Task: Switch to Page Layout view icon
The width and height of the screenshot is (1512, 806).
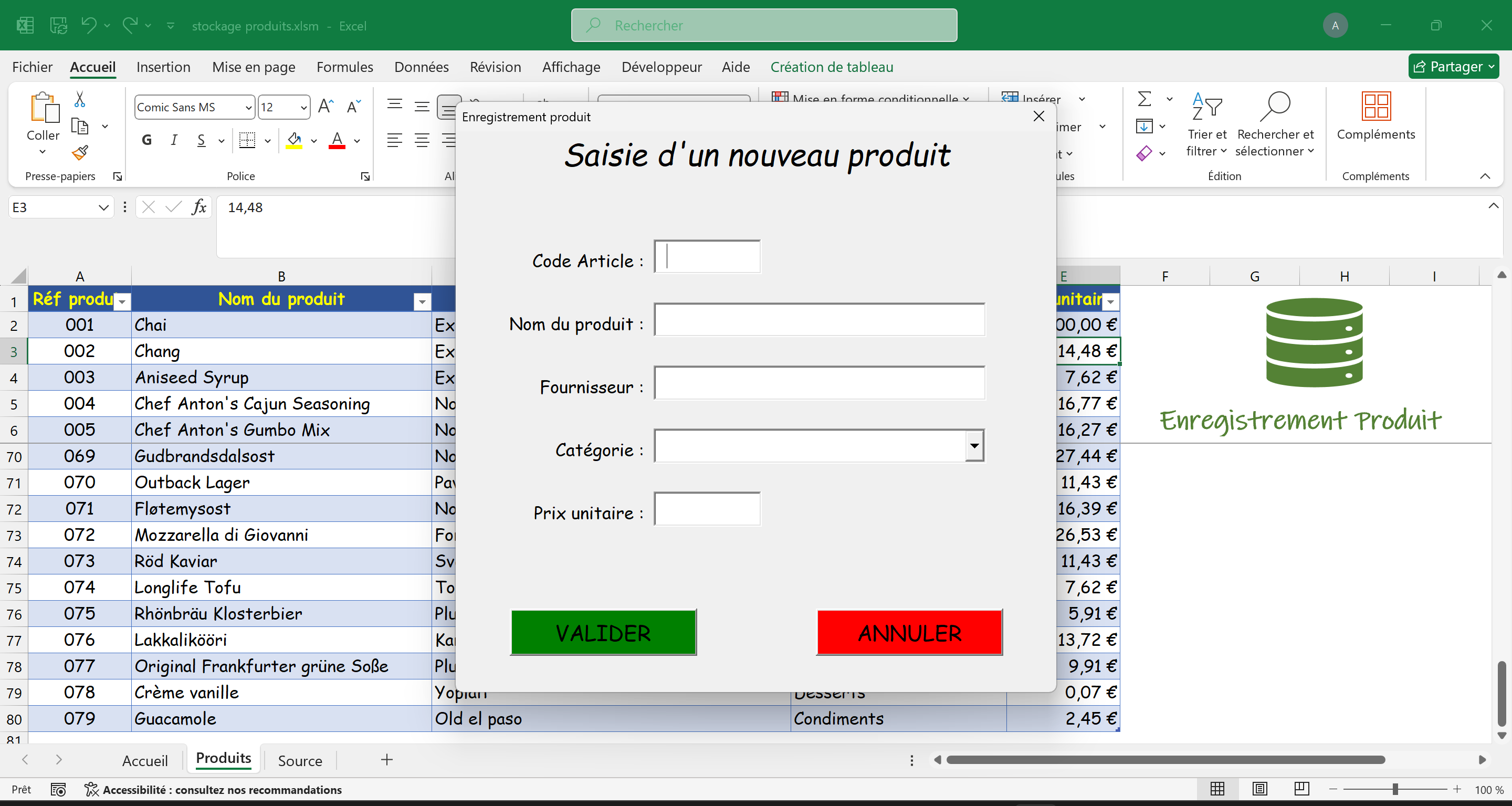Action: coord(1259,788)
